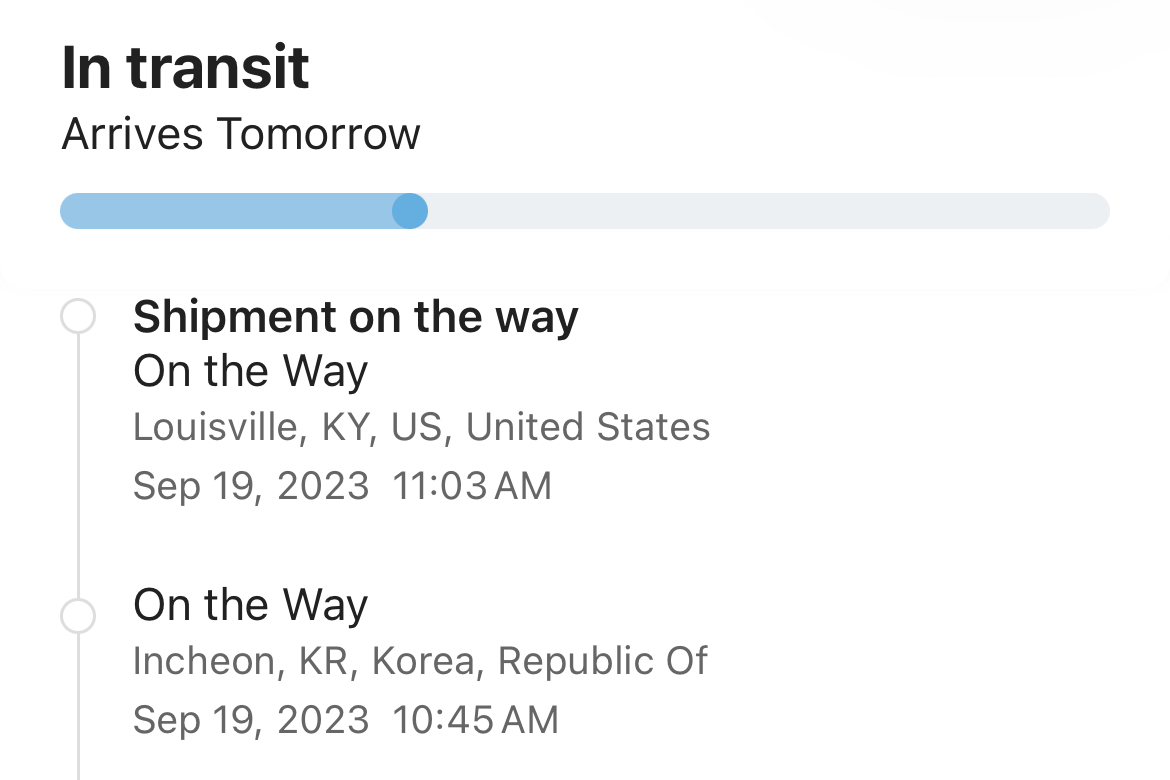Click the 10:45 AM timestamp
1170x780 pixels.
(475, 720)
